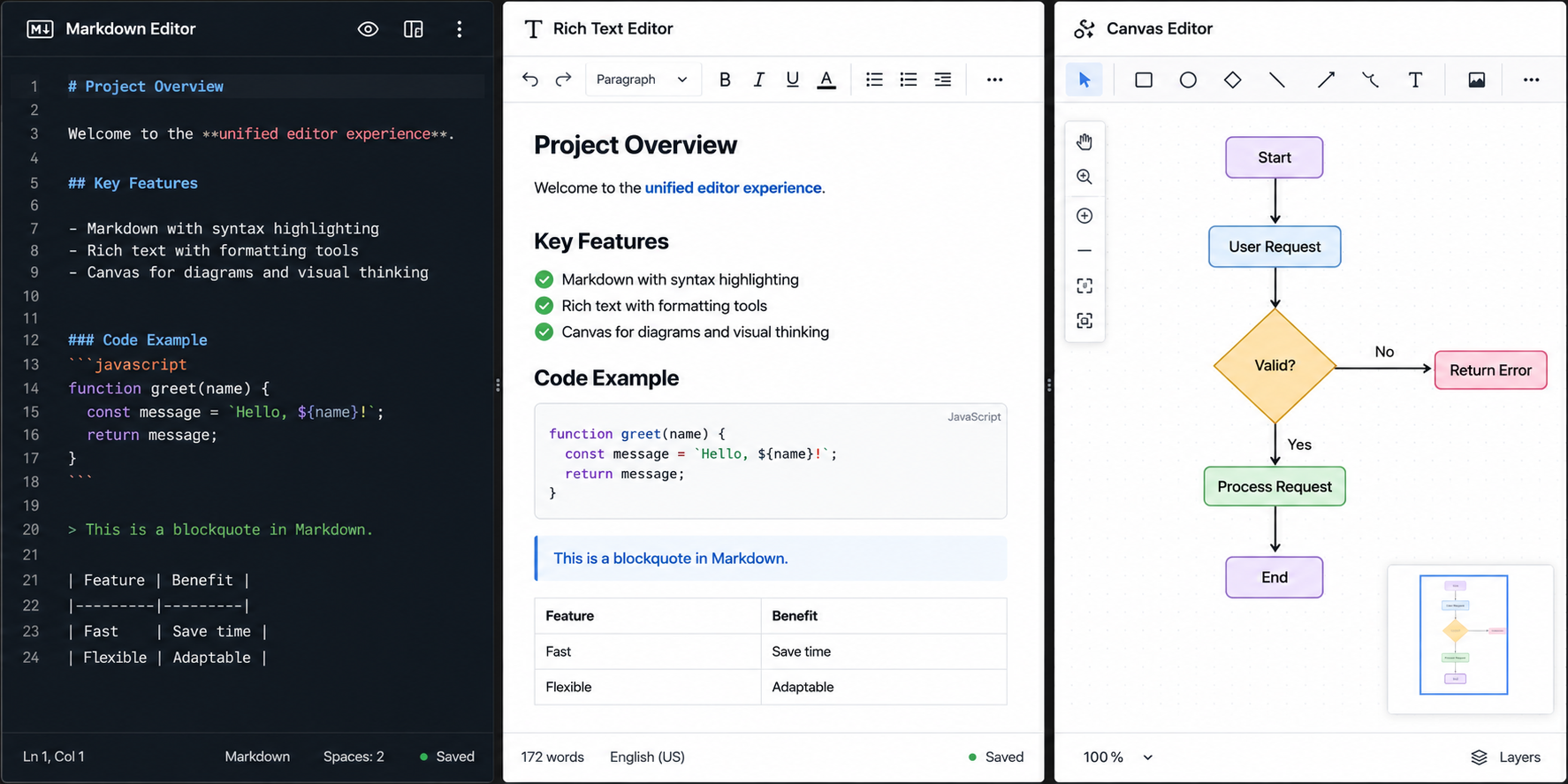The height and width of the screenshot is (784, 1568).
Task: Click the Markdown logo icon
Action: pos(40,29)
